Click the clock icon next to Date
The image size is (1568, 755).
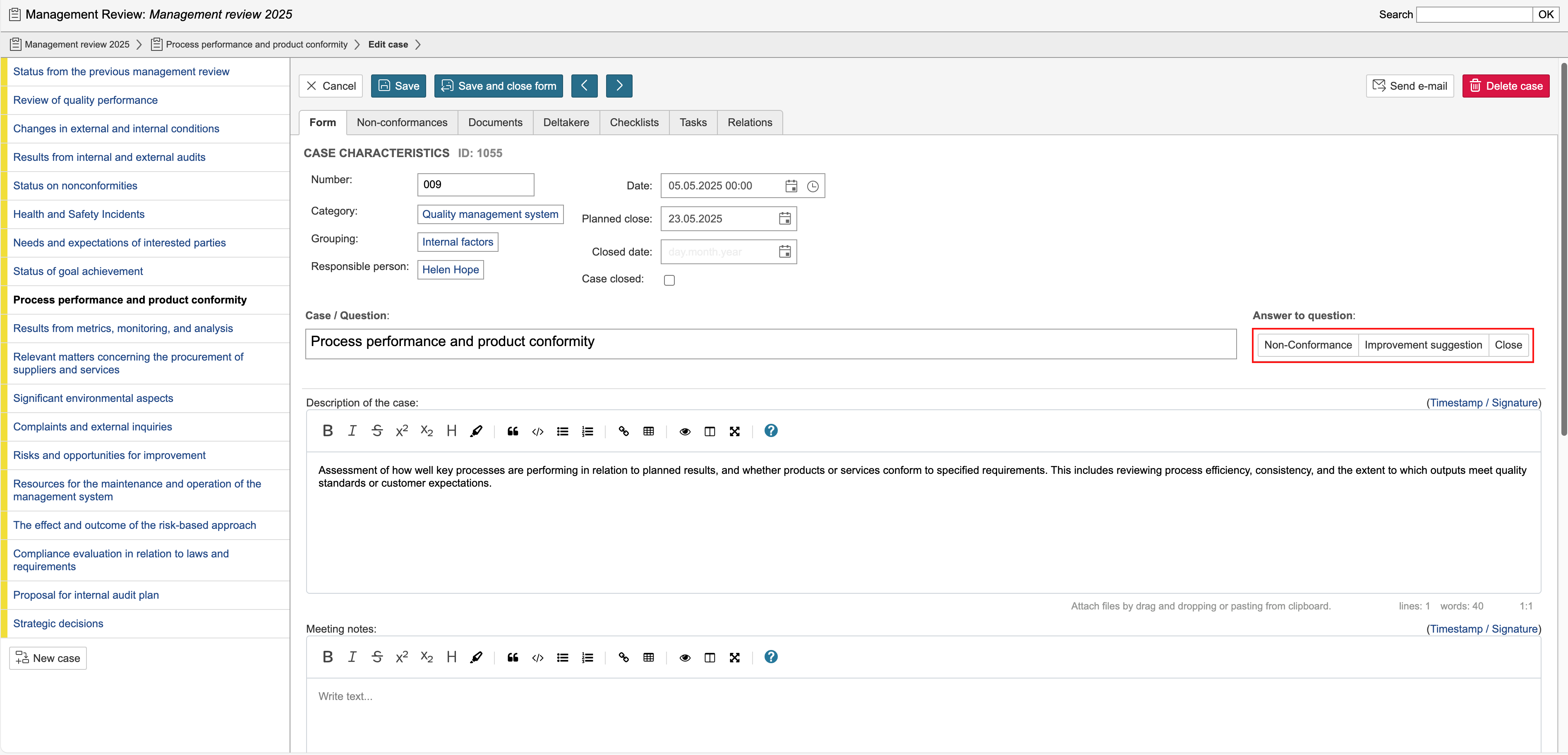click(813, 186)
